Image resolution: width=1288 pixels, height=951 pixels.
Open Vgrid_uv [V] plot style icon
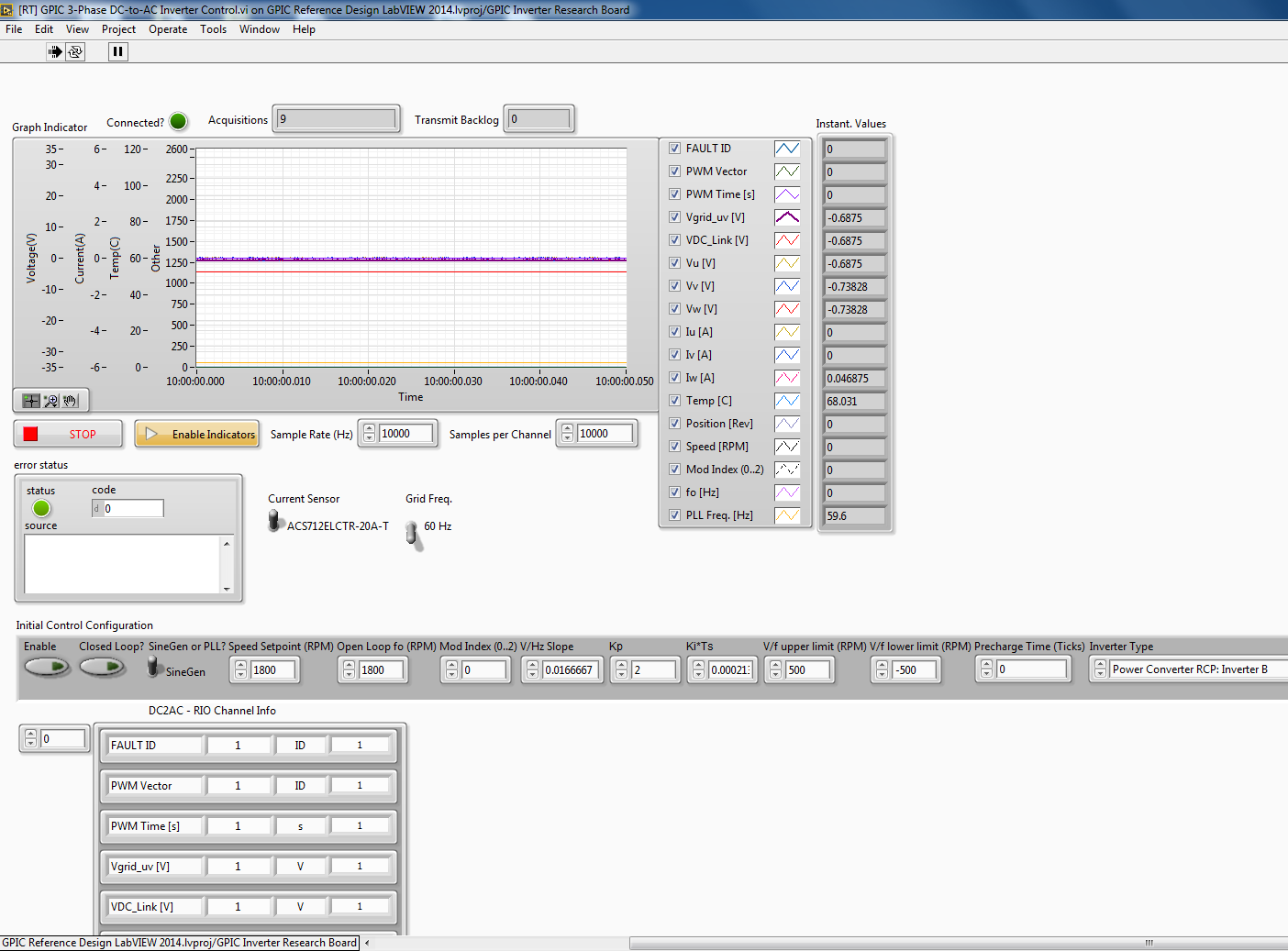point(787,217)
